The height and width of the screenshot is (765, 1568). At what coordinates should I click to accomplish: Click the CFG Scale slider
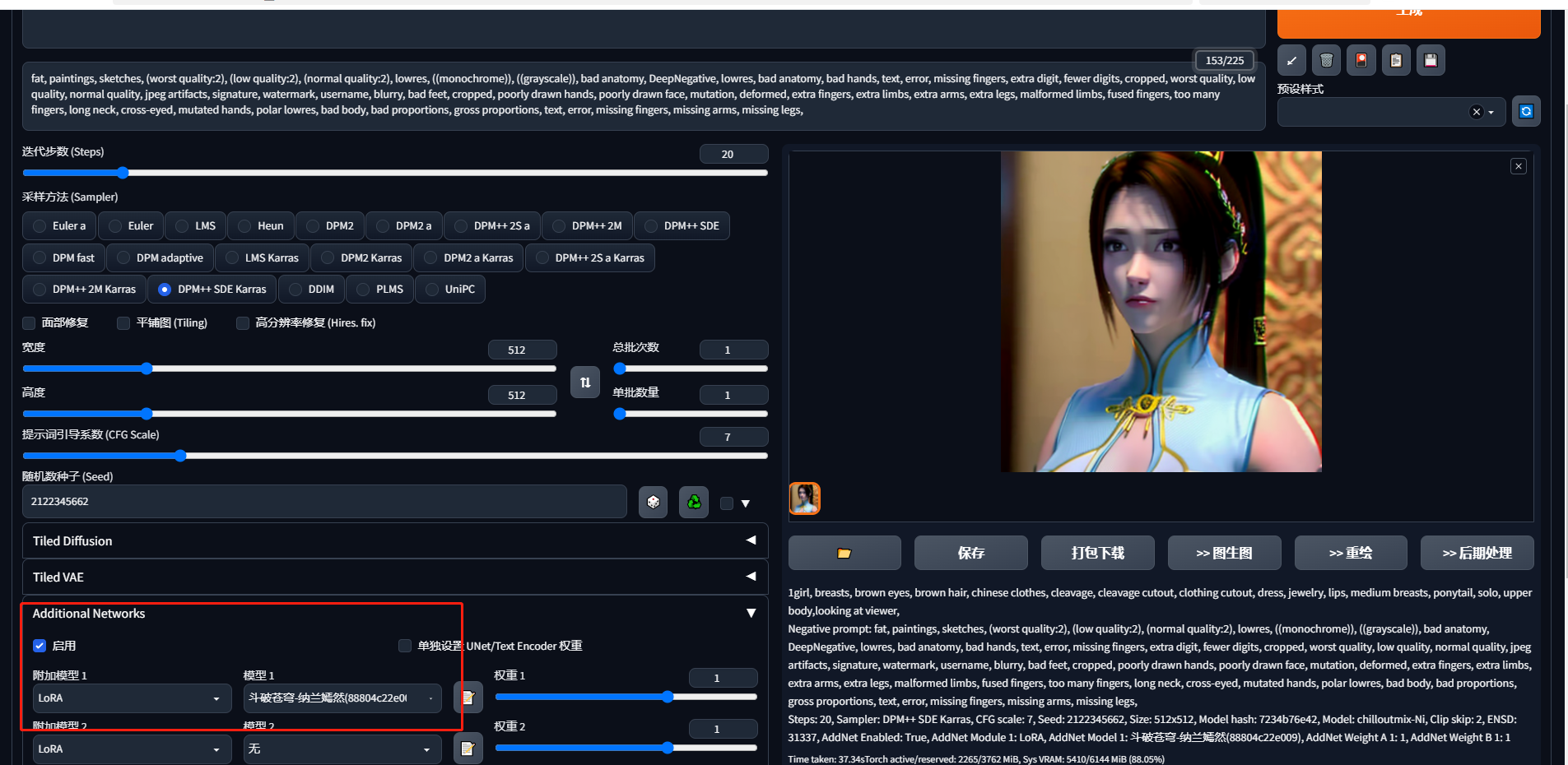pyautogui.click(x=395, y=456)
